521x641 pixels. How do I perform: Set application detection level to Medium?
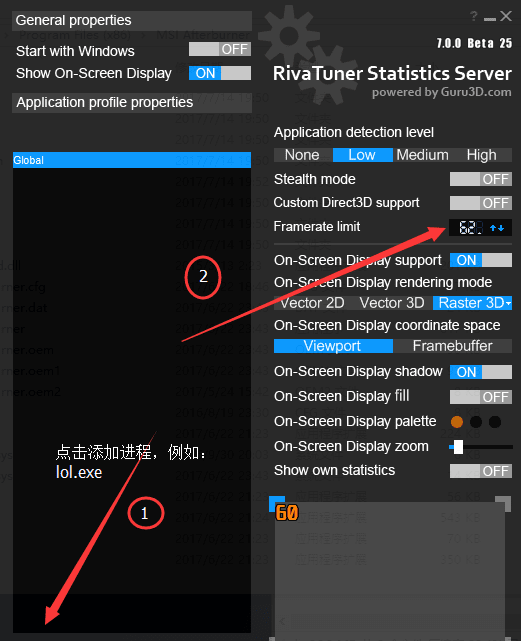click(x=422, y=155)
